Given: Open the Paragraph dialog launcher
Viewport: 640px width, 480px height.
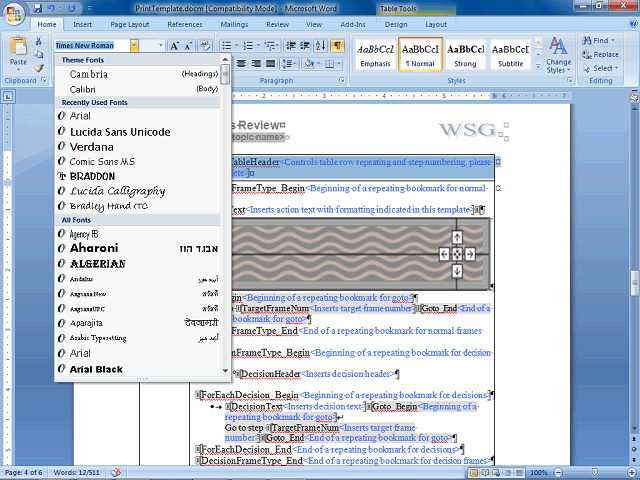Looking at the screenshot, I should (x=342, y=80).
